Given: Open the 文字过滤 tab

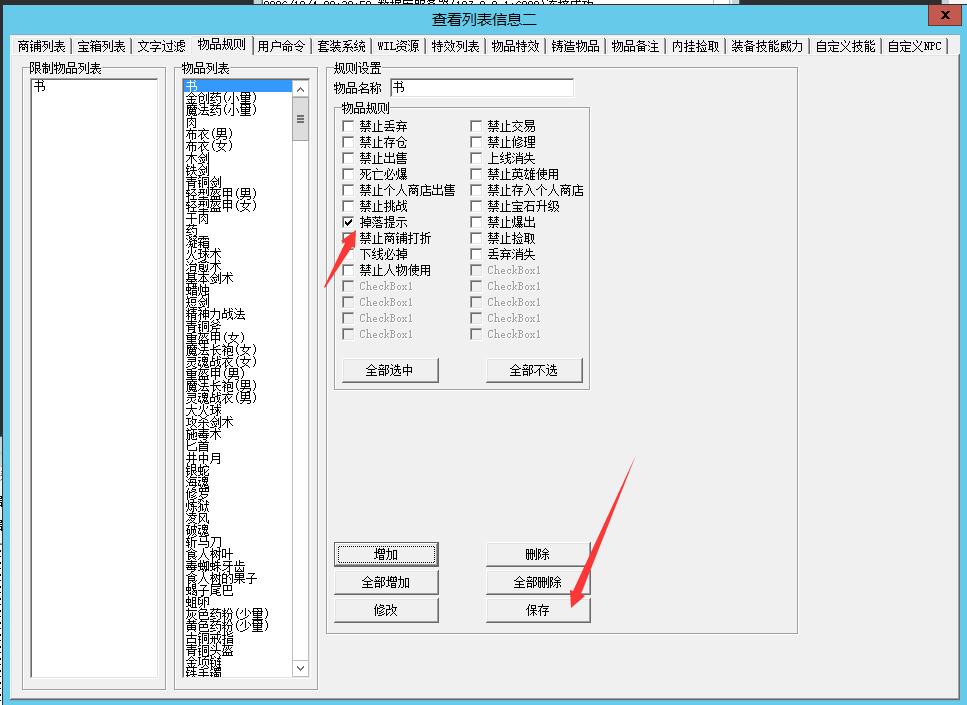Looking at the screenshot, I should point(161,46).
